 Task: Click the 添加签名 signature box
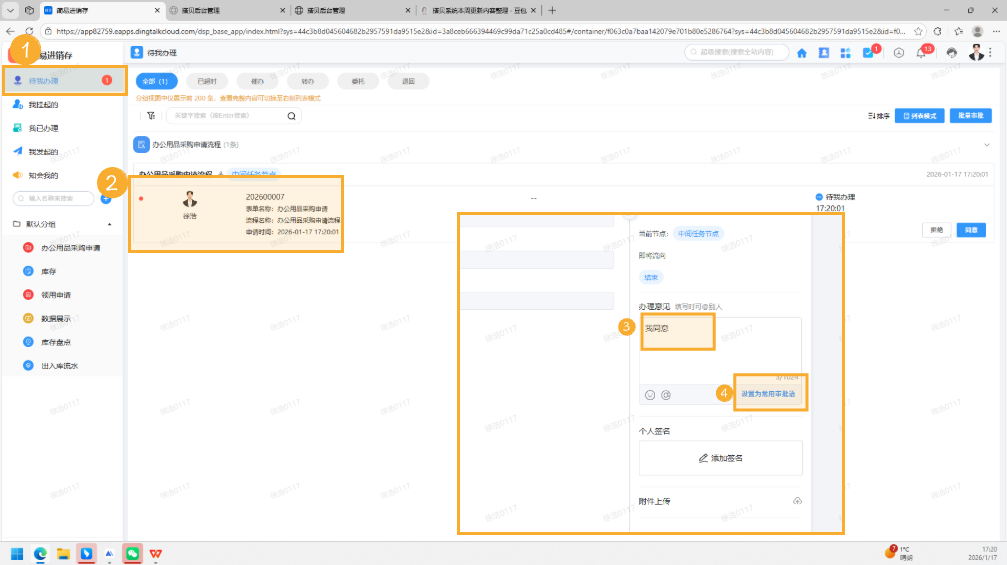[720, 458]
